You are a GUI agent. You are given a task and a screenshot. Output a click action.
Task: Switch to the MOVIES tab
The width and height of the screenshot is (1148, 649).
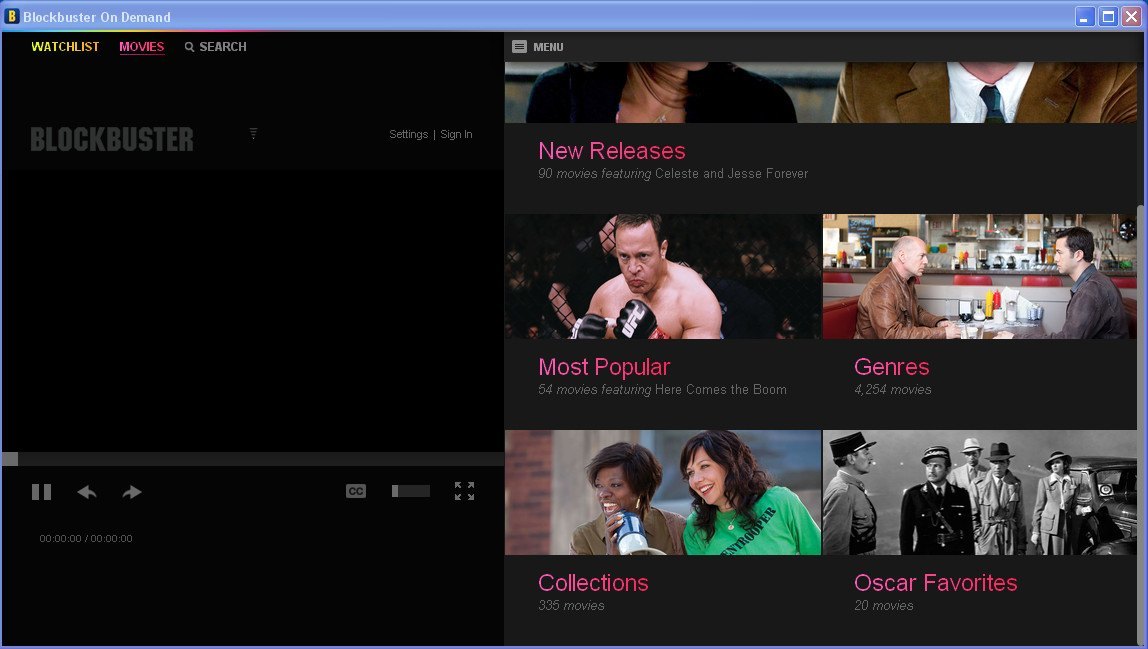point(141,47)
